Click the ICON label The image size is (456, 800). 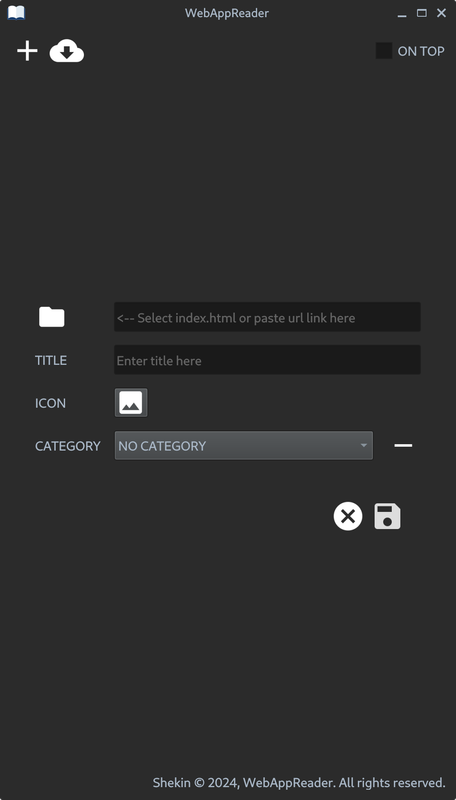[50, 403]
